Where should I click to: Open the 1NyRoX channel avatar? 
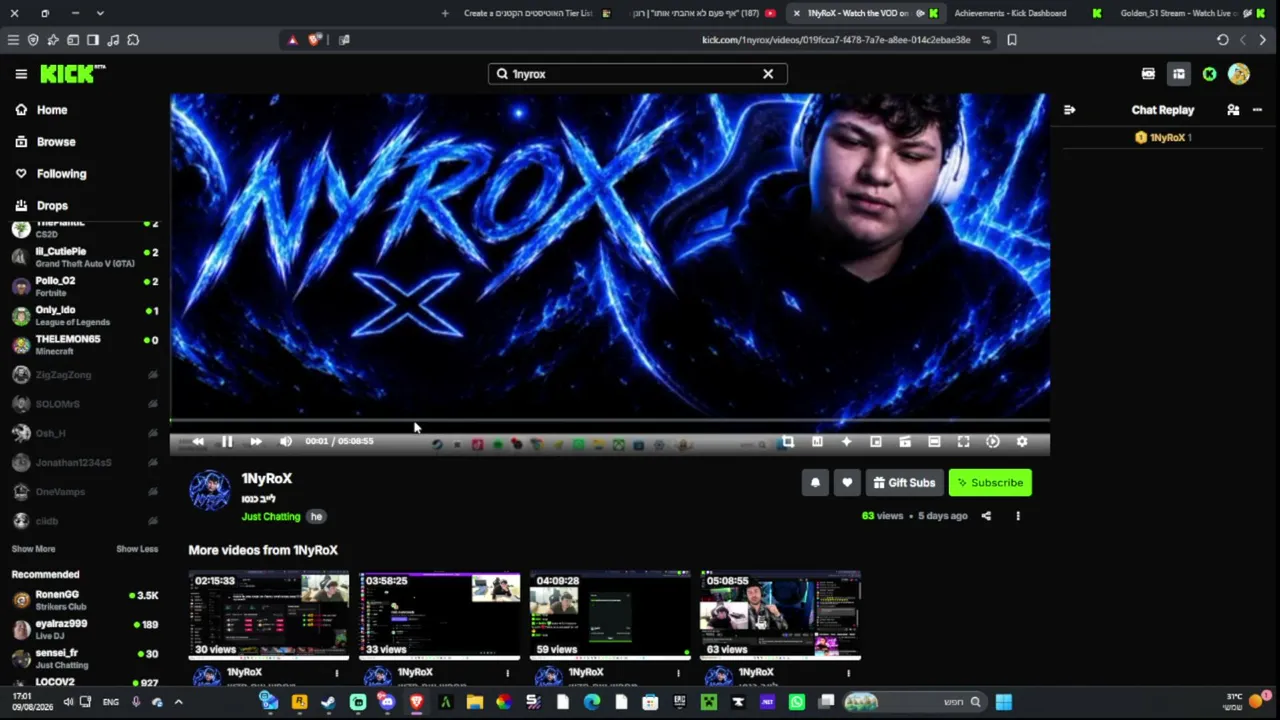[210, 491]
